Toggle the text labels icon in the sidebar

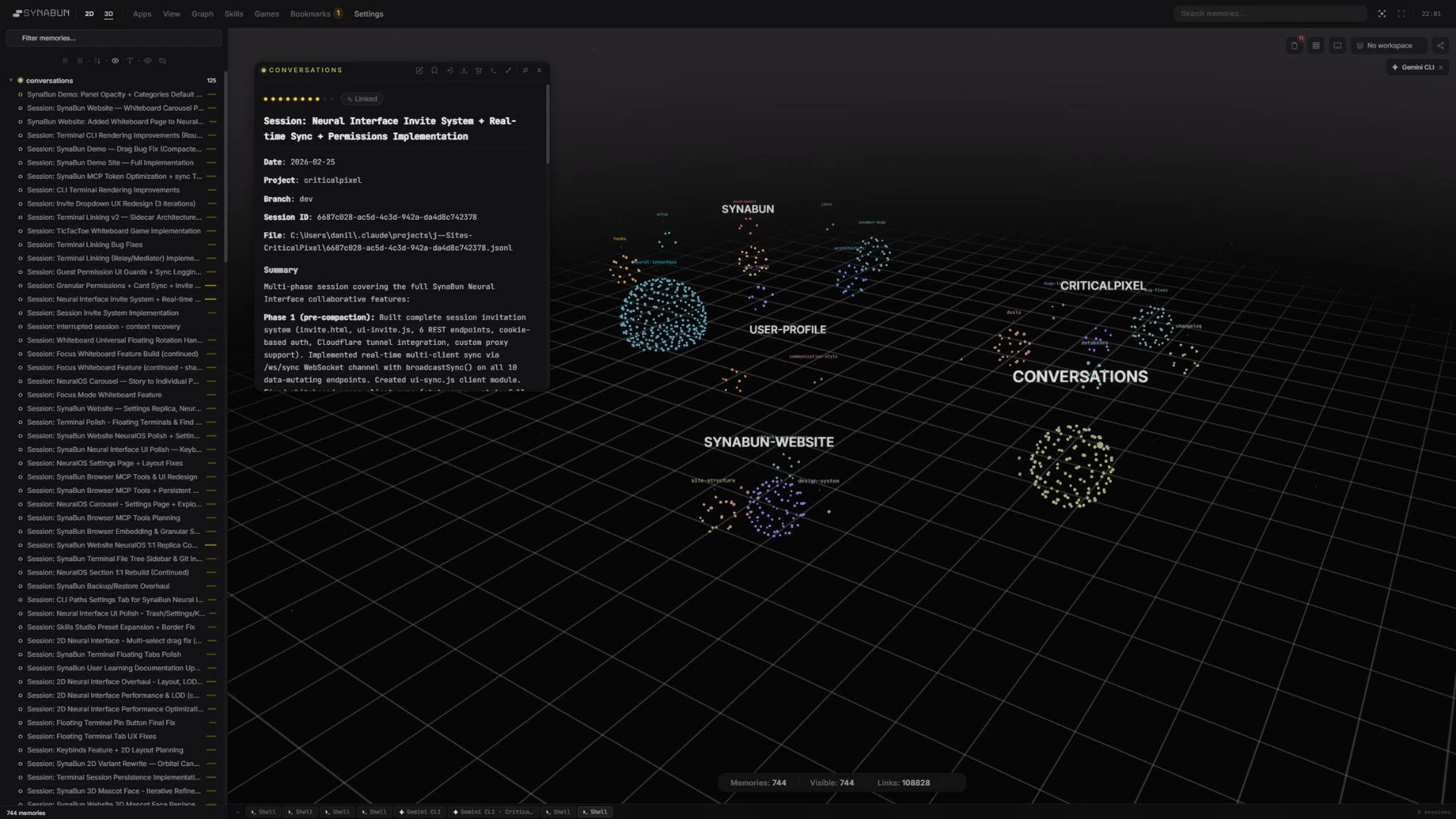(x=130, y=61)
